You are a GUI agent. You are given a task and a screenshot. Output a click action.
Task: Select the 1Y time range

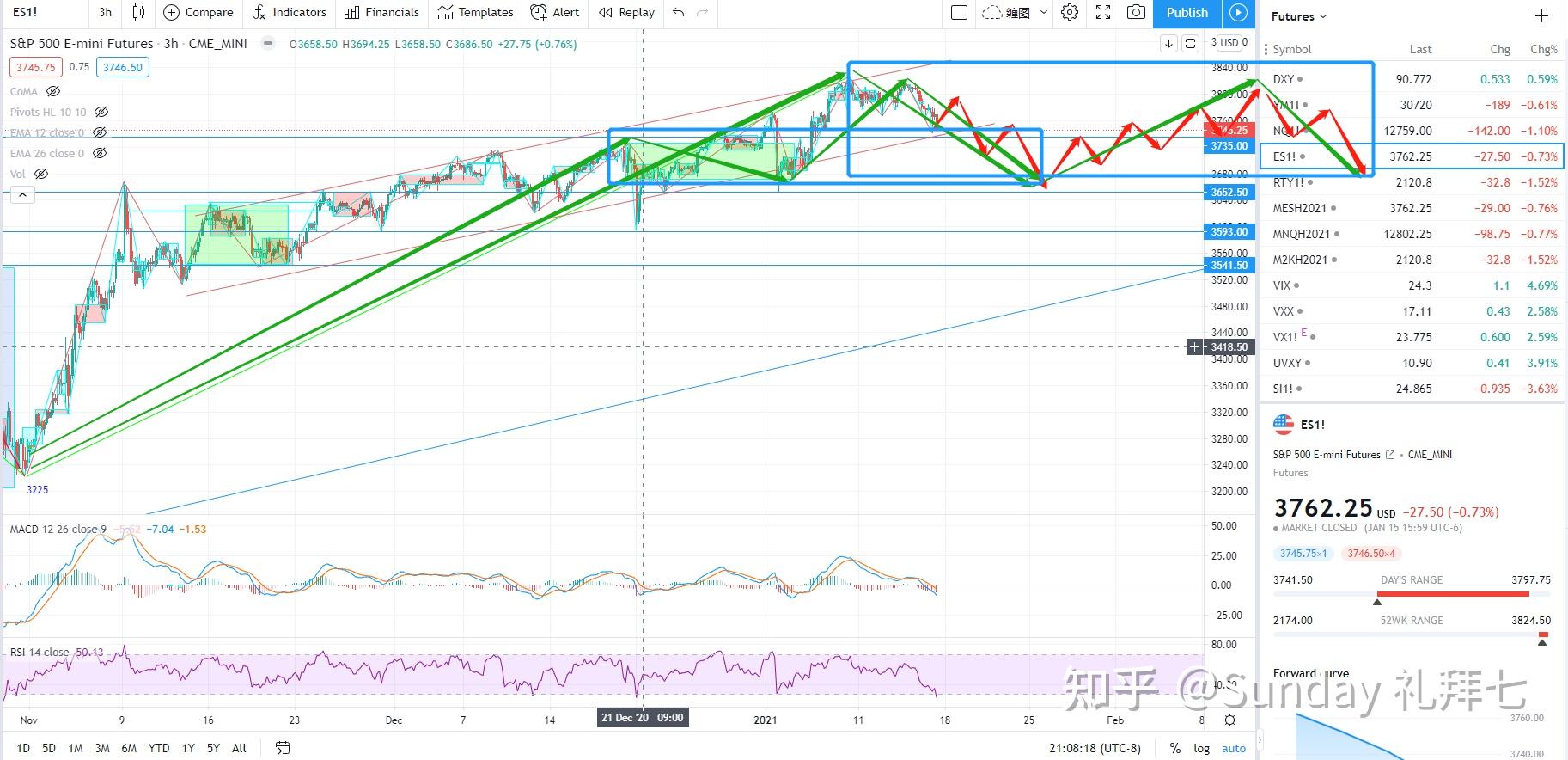click(188, 748)
